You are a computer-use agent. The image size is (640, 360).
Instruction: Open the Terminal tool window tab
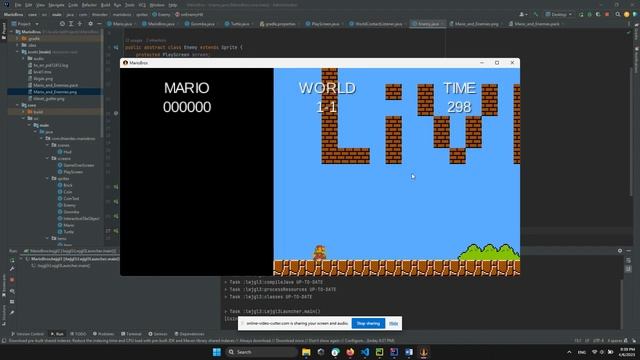(x=131, y=334)
